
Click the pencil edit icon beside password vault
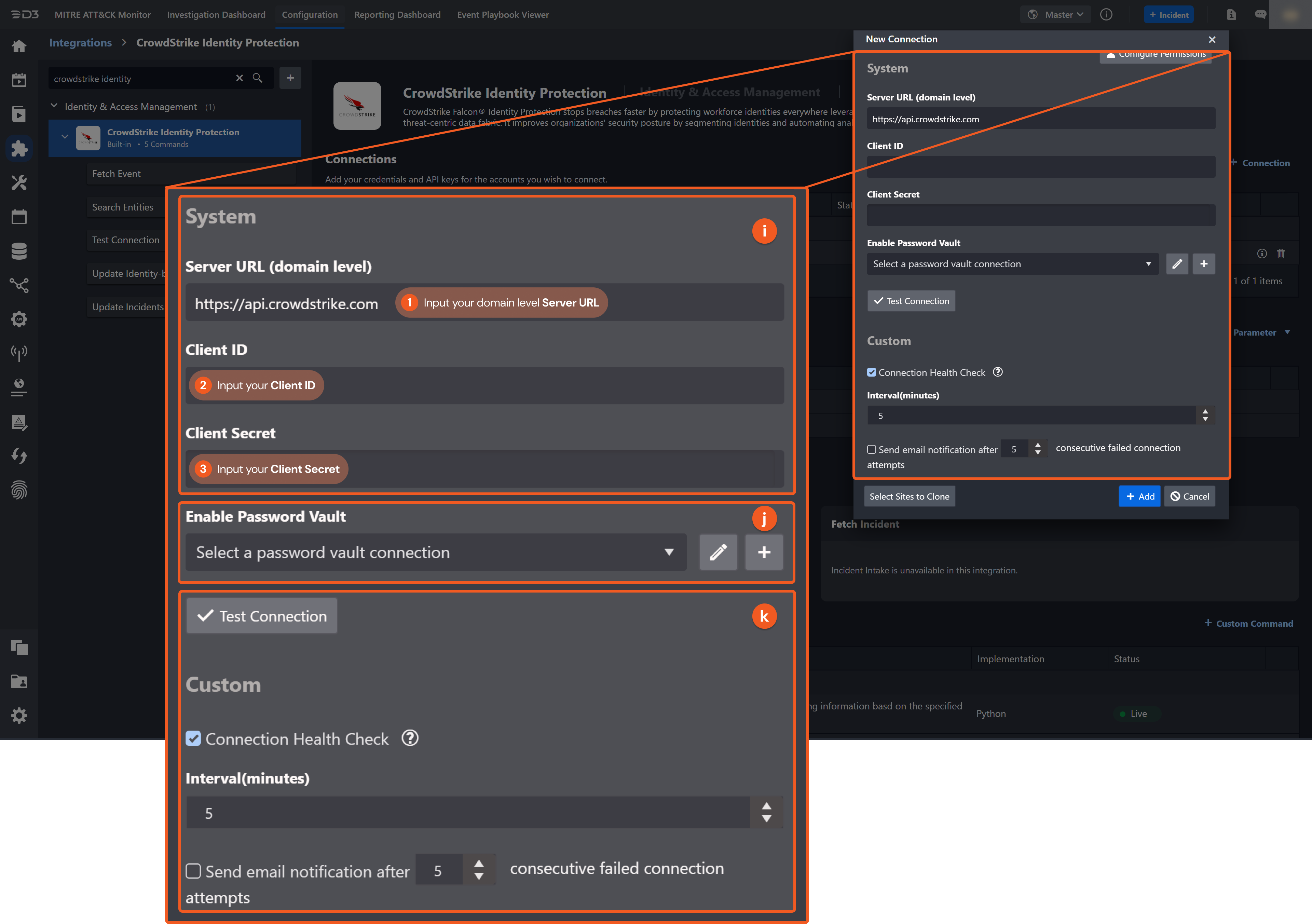1177,264
